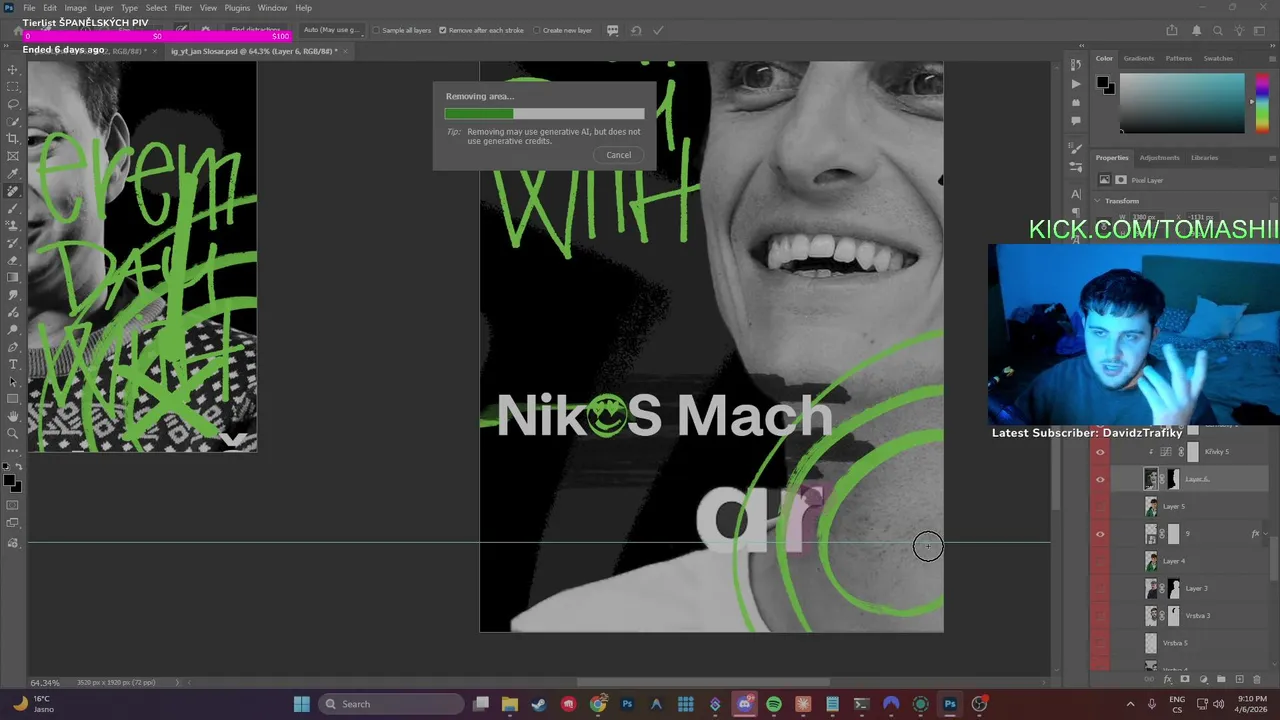Click the Find distractions button
The width and height of the screenshot is (1280, 720).
(x=255, y=30)
